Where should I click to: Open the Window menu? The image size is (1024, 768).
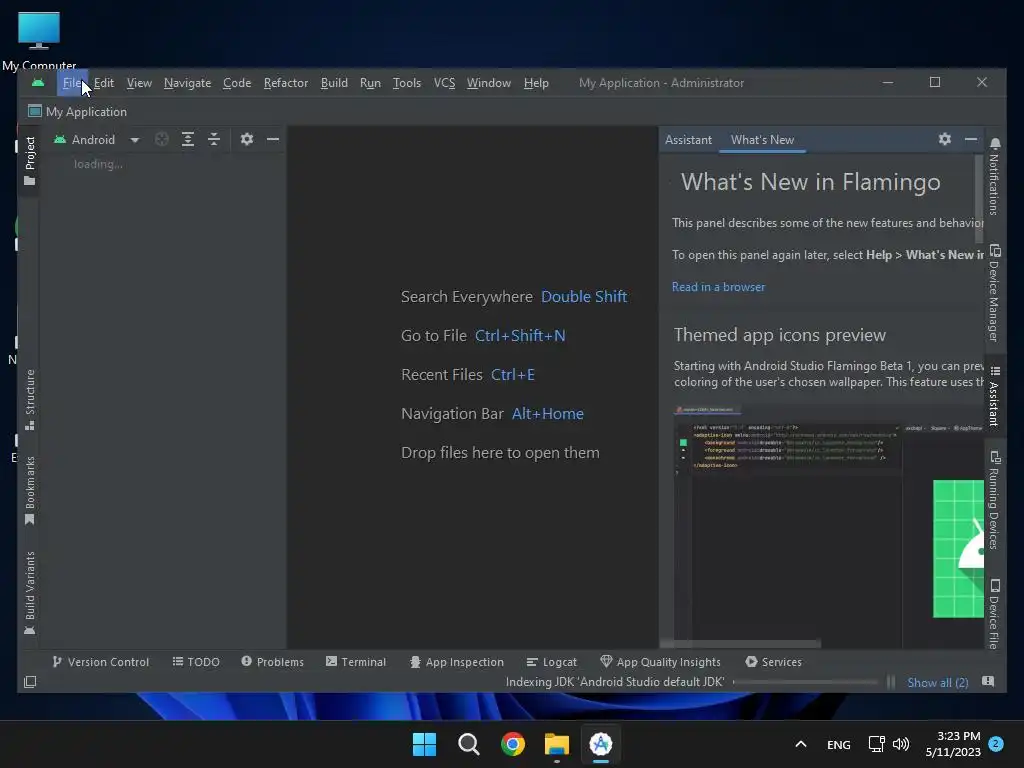tap(488, 83)
